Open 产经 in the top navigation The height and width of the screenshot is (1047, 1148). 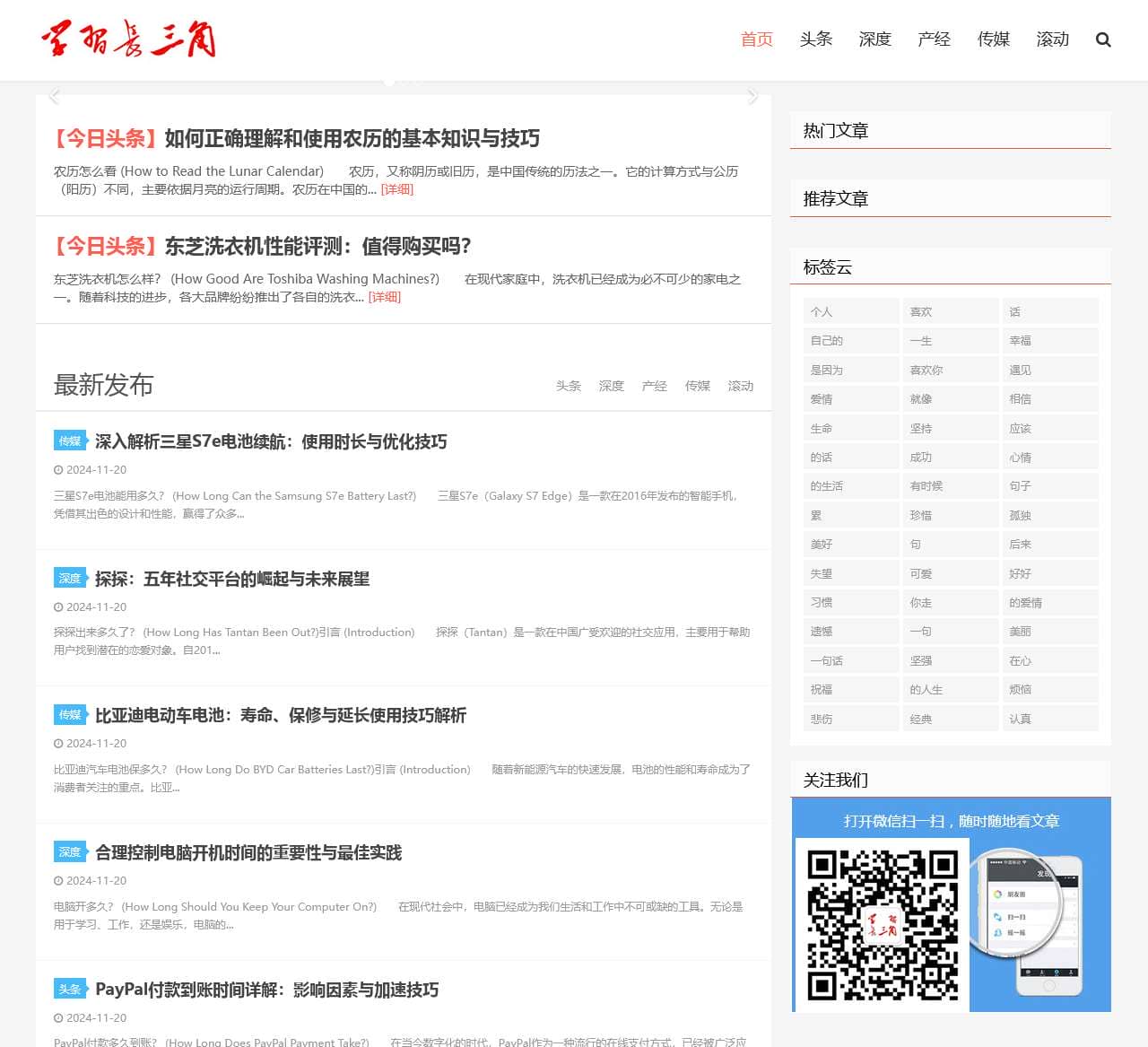935,39
